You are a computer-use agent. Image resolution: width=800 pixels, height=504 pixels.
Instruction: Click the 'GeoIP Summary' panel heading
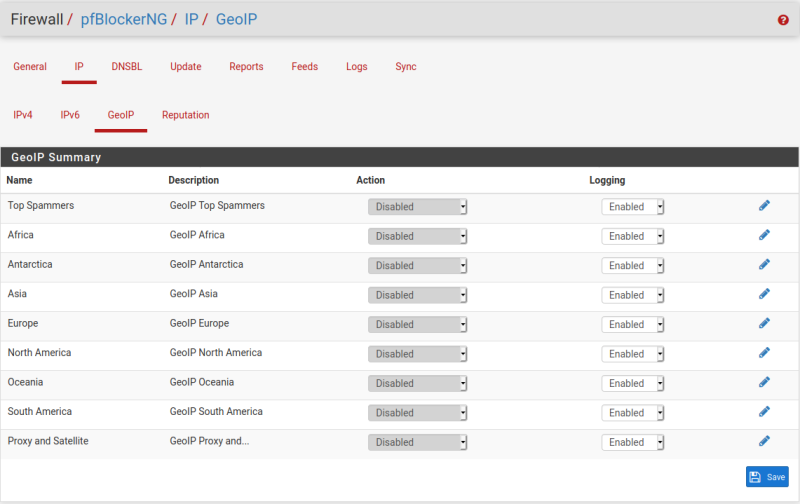(x=56, y=157)
